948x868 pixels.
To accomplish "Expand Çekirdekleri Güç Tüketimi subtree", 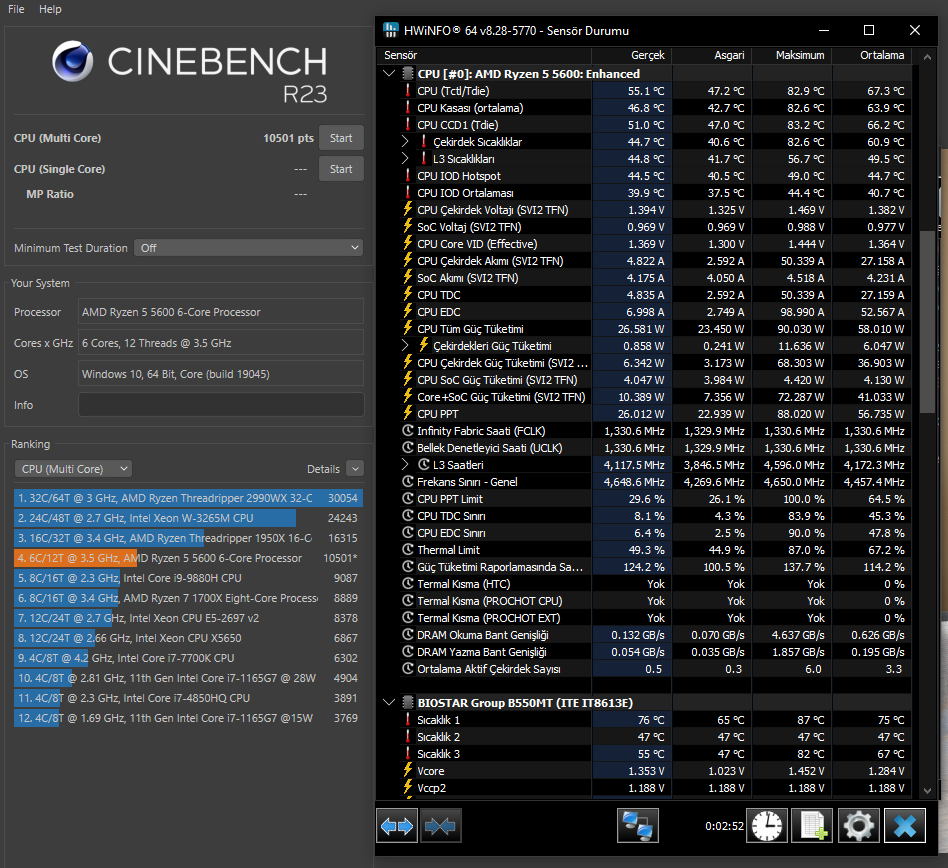I will 405,346.
